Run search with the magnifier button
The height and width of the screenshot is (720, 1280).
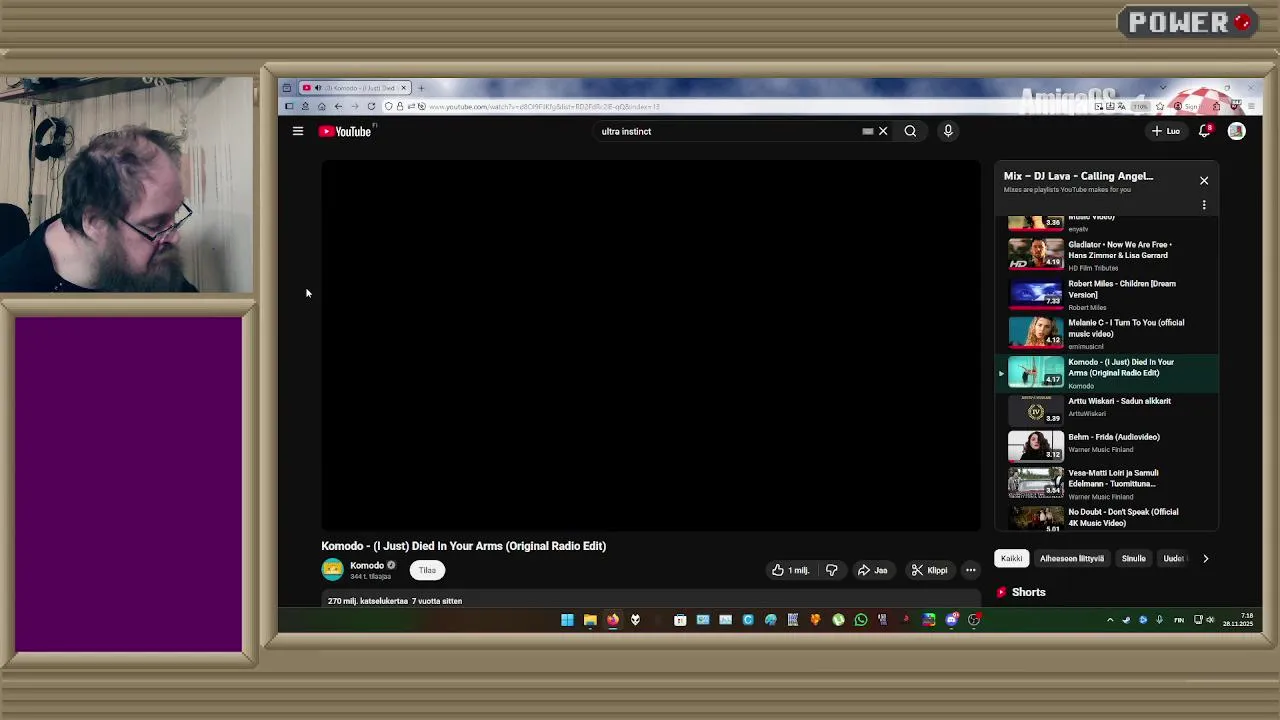point(910,131)
